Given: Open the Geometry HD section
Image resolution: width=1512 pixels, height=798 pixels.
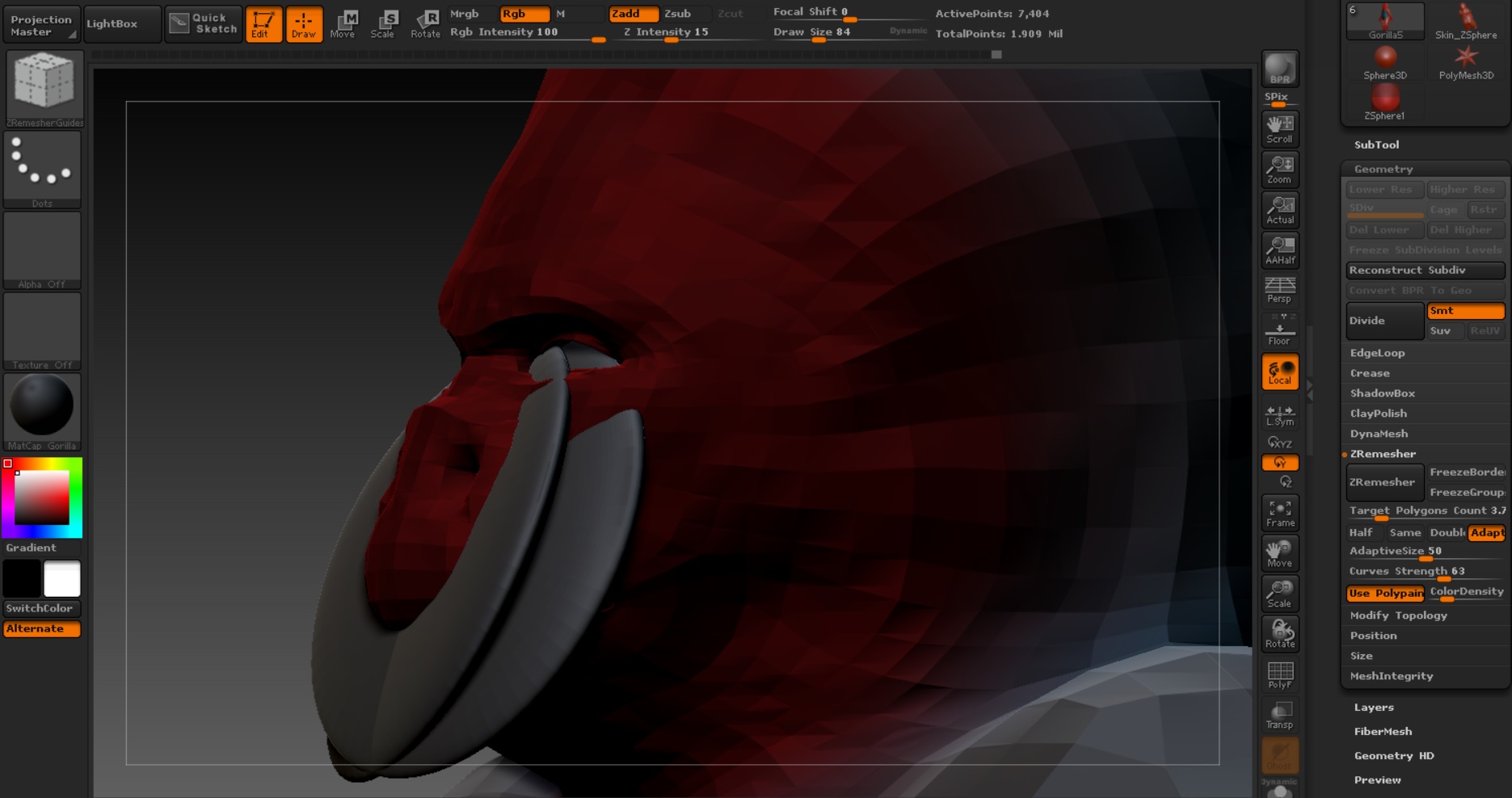Looking at the screenshot, I should 1394,756.
